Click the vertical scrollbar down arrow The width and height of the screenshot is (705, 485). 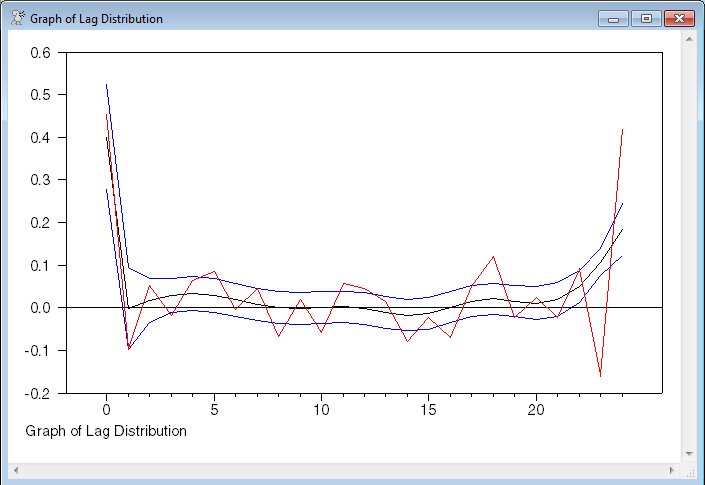pos(688,453)
